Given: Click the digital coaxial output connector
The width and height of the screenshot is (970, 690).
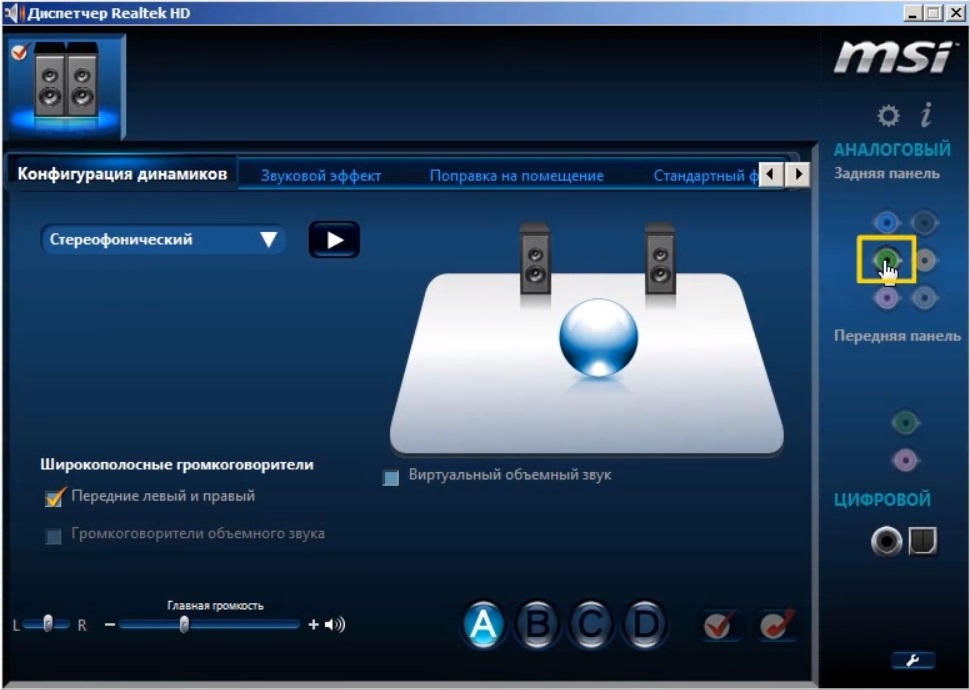Looking at the screenshot, I should (x=886, y=541).
